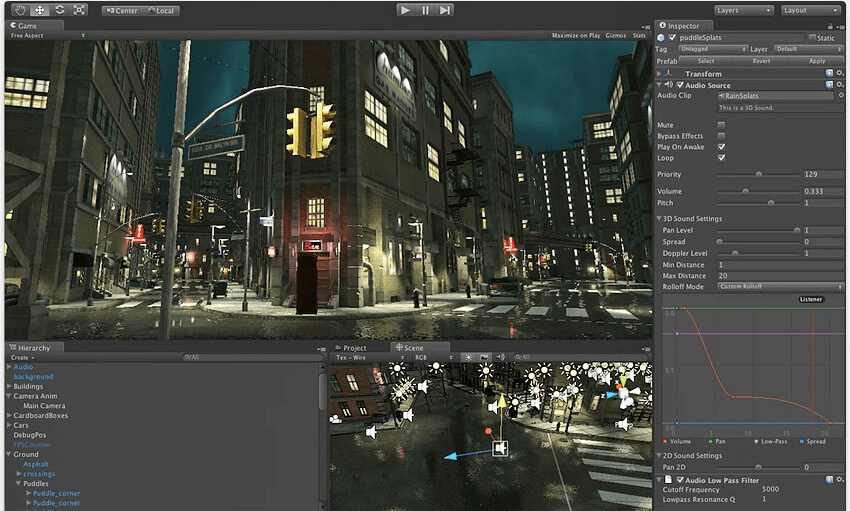Select the Hand tool in the toolbar
The width and height of the screenshot is (850, 511).
(19, 10)
